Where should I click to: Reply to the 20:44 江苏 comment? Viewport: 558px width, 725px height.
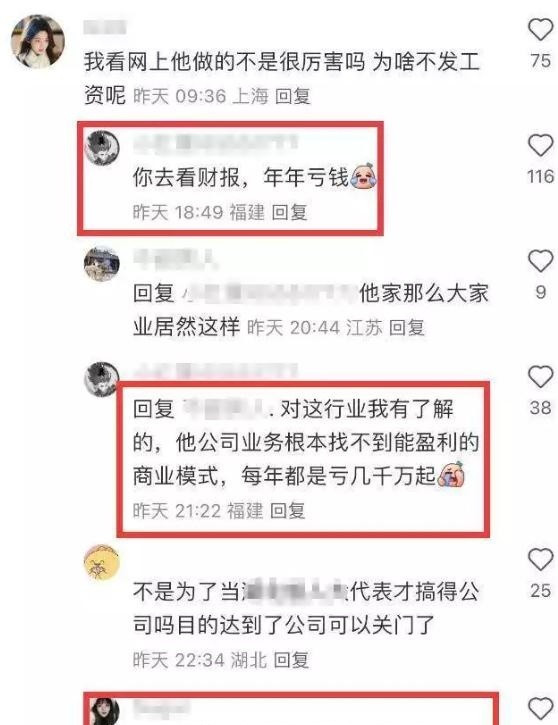[406, 328]
